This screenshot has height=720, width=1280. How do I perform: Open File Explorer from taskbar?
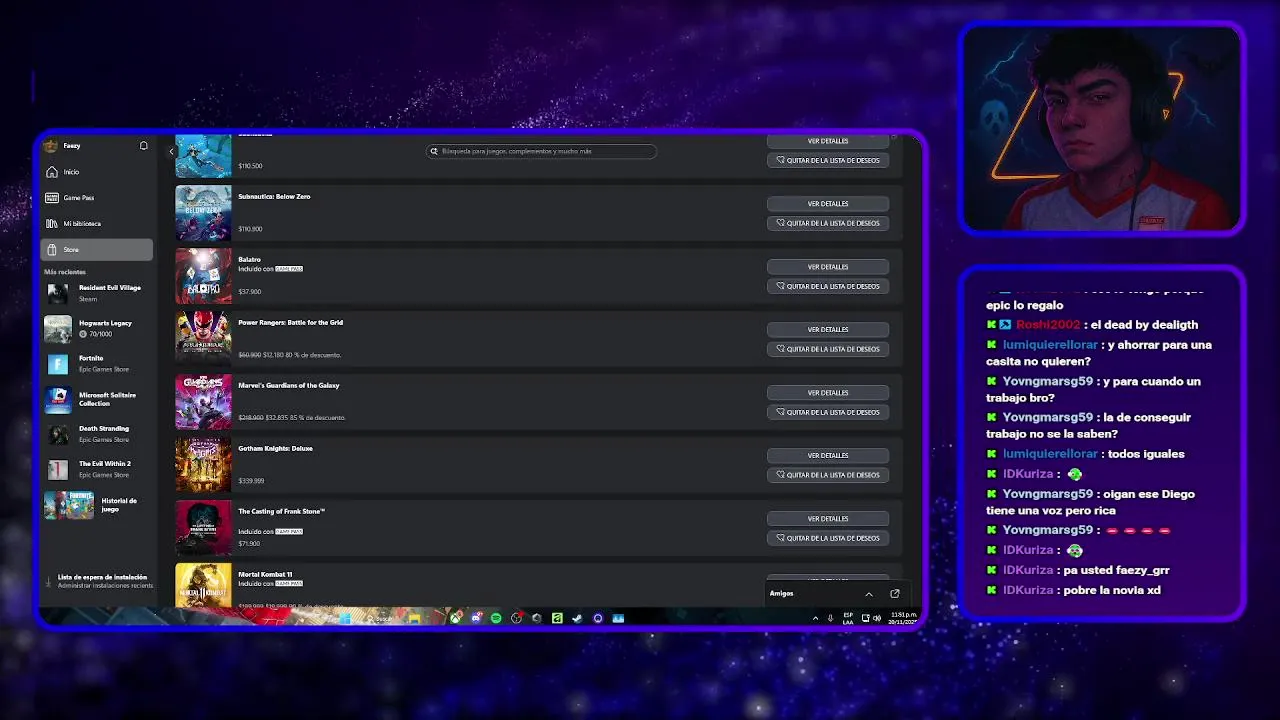click(x=414, y=618)
